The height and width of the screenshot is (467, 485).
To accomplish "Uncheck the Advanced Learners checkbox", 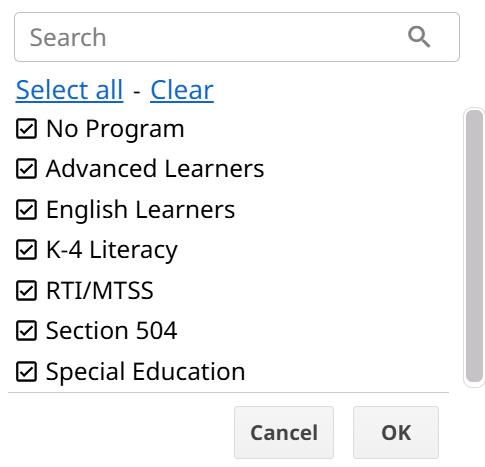I will pos(26,169).
